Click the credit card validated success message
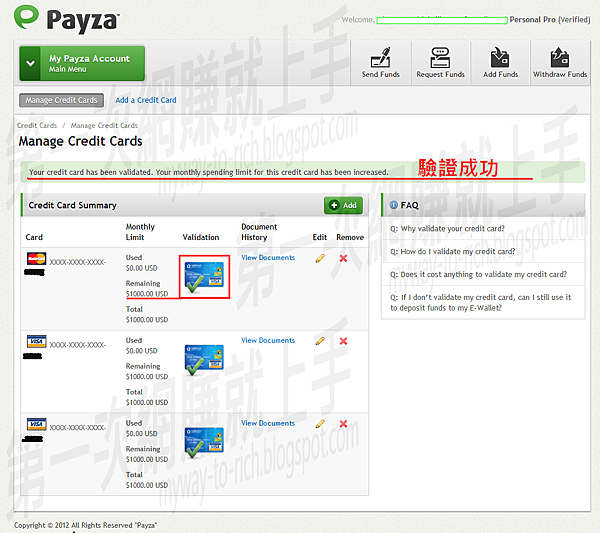This screenshot has width=600, height=533. (x=209, y=172)
